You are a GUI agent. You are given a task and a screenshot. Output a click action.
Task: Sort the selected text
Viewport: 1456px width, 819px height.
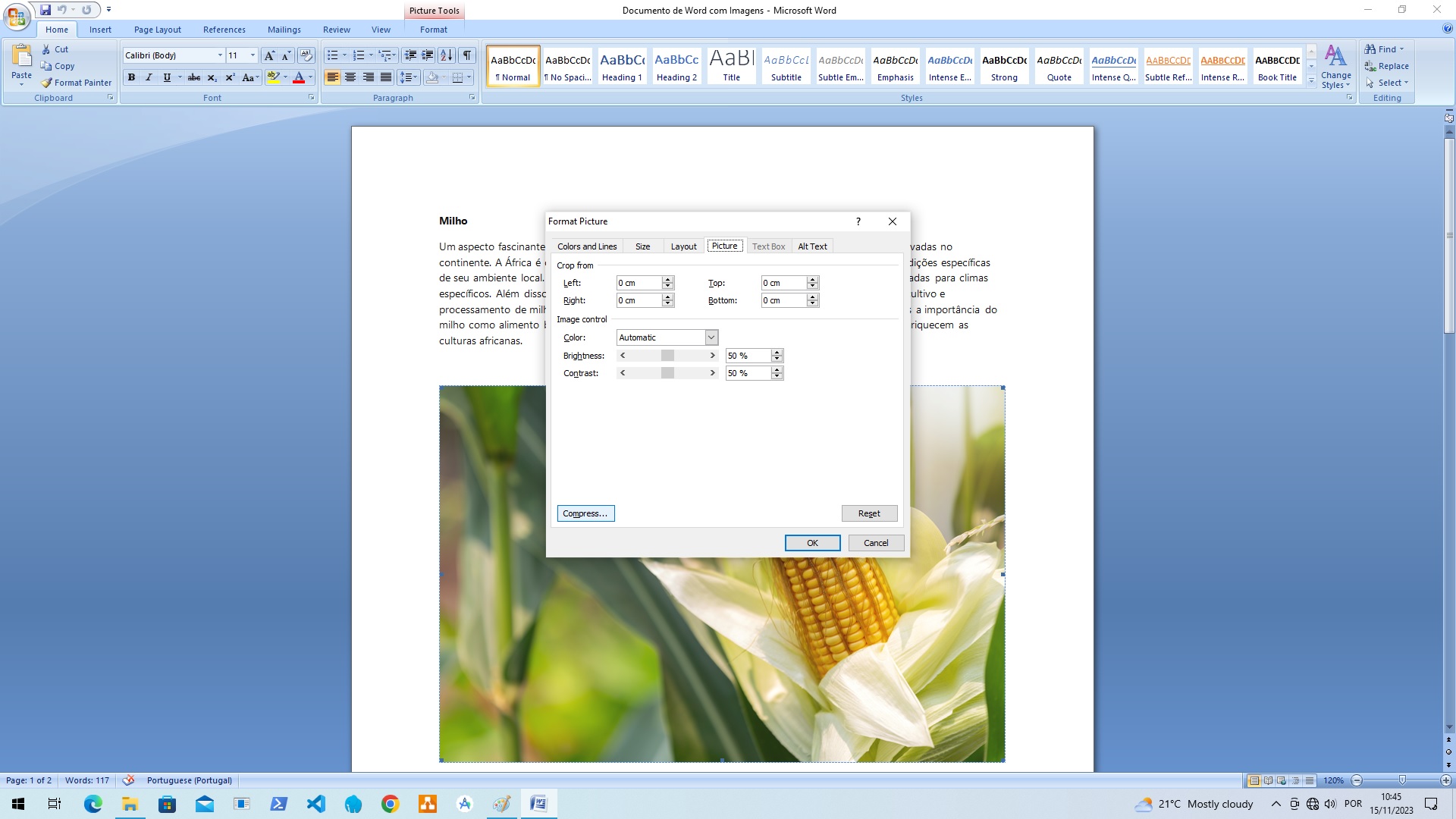(x=447, y=55)
